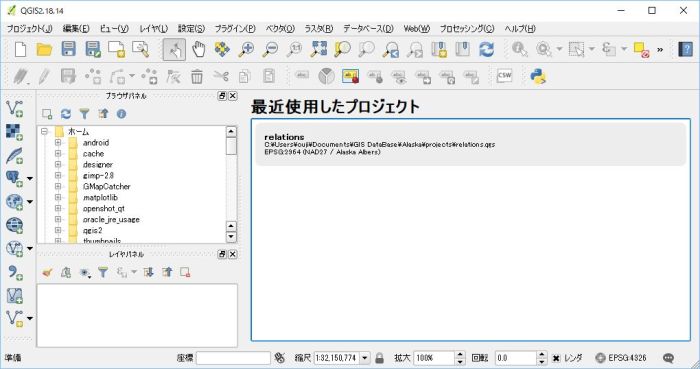Click the CSW MetaSearch icon
Screen dimensions: 700x369
pos(504,76)
